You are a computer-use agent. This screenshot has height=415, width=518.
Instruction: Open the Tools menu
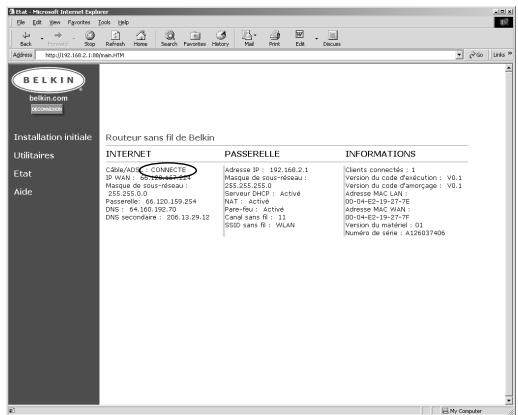click(x=104, y=22)
